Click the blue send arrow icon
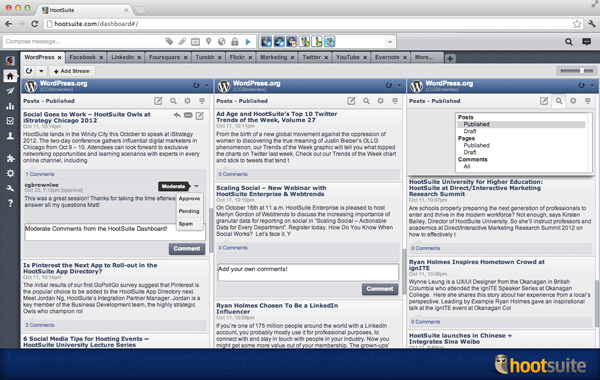Viewport: 600px width, 380px height. coord(248,41)
